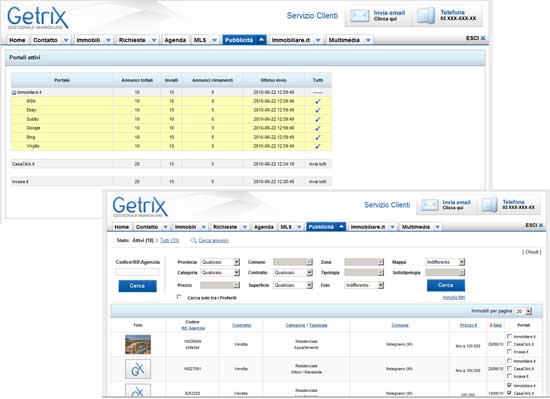Open the Foto filter dropdown

pyautogui.click(x=381, y=285)
